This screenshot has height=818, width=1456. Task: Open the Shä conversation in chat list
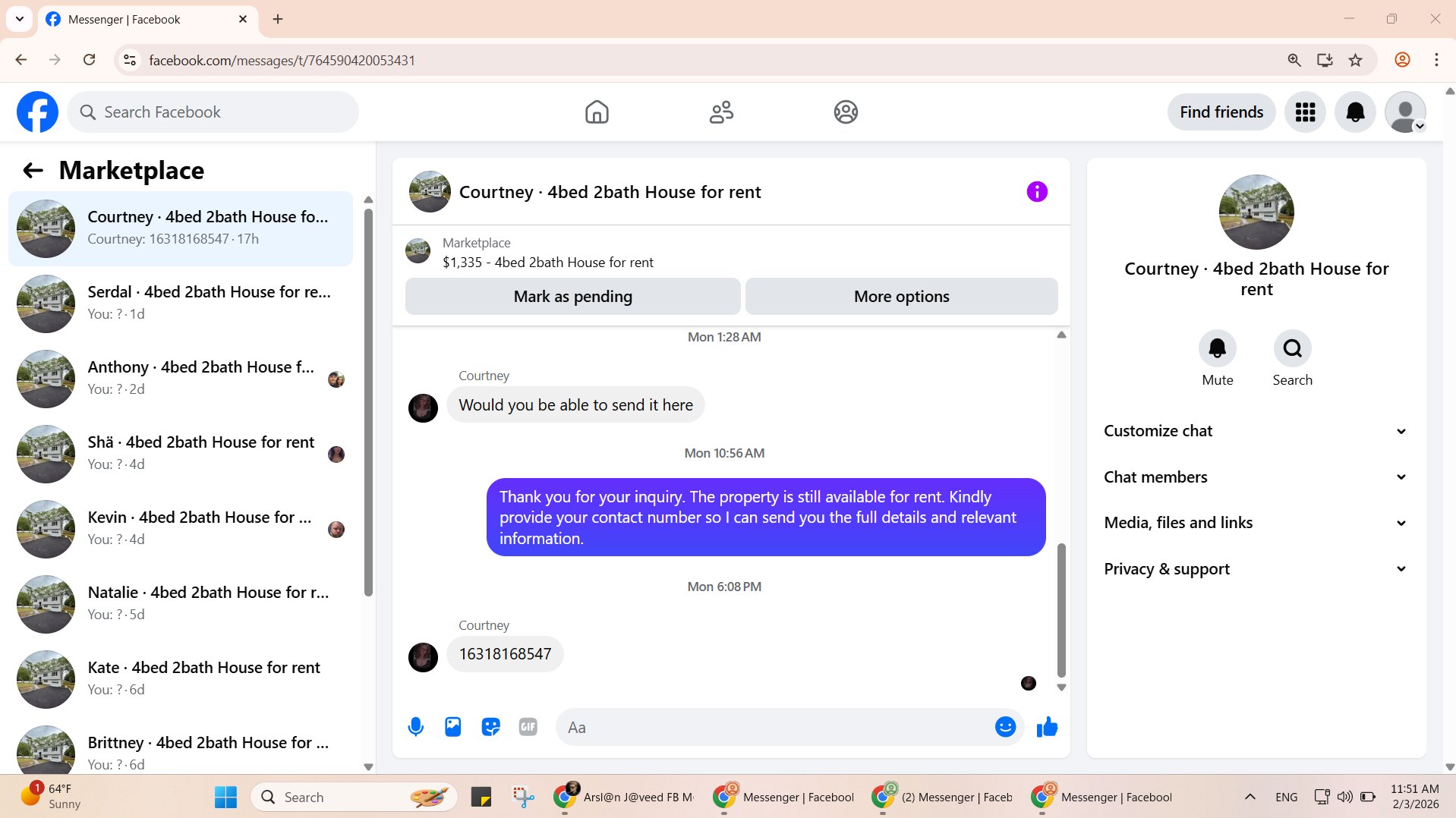click(181, 454)
